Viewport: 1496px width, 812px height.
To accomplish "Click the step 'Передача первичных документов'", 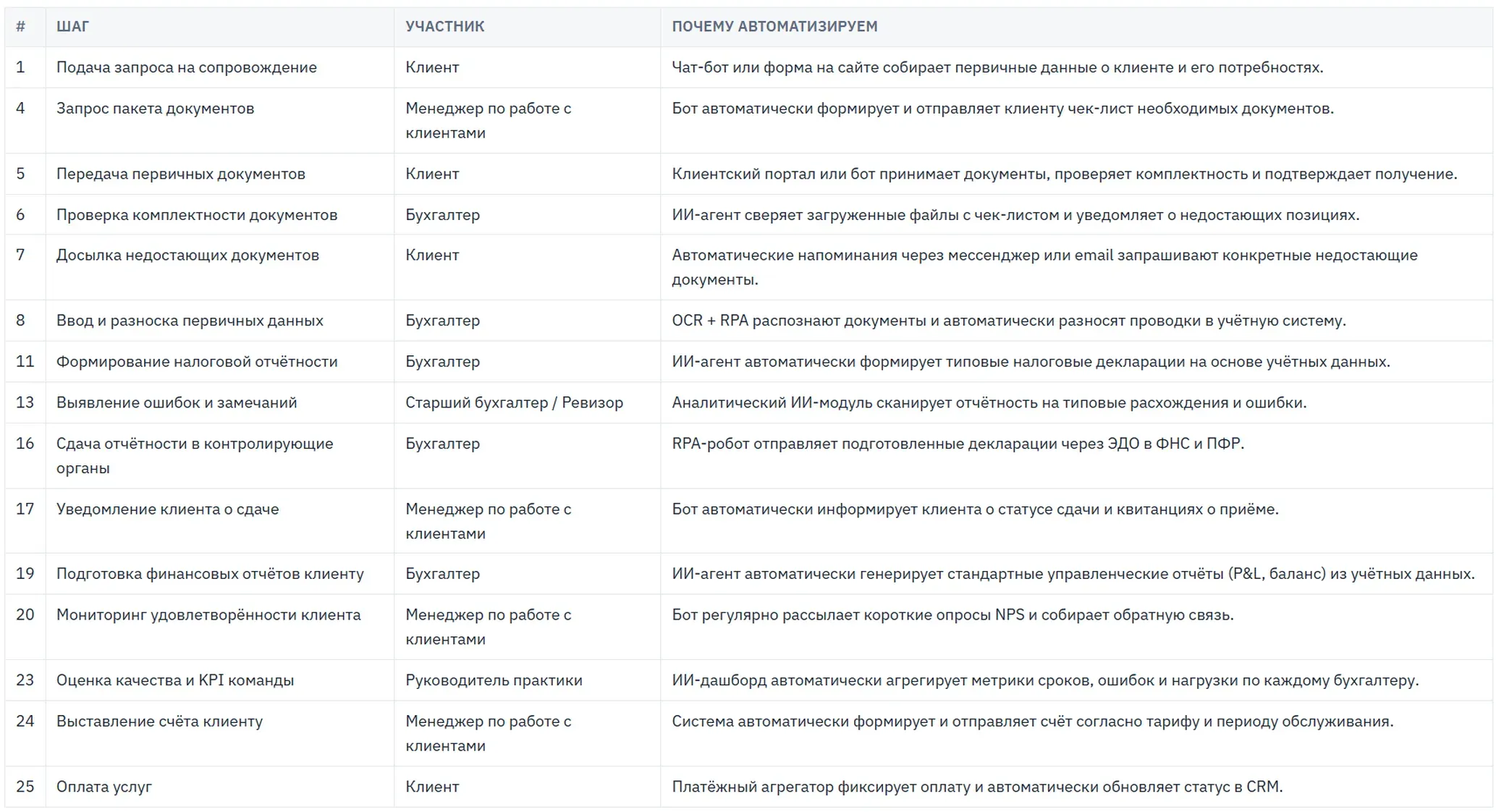I will coord(181,174).
